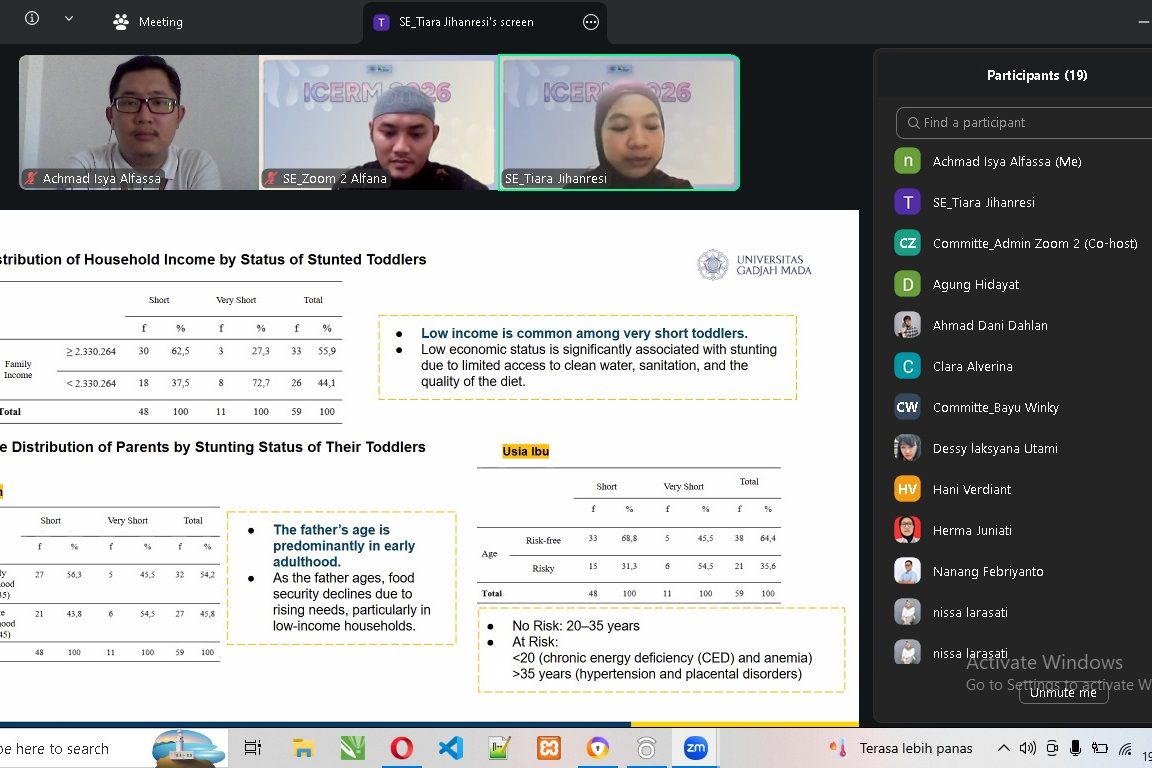Click the CW avatar of Committe_Bayu Winky
Screen dimensions: 1152x768
tap(907, 407)
